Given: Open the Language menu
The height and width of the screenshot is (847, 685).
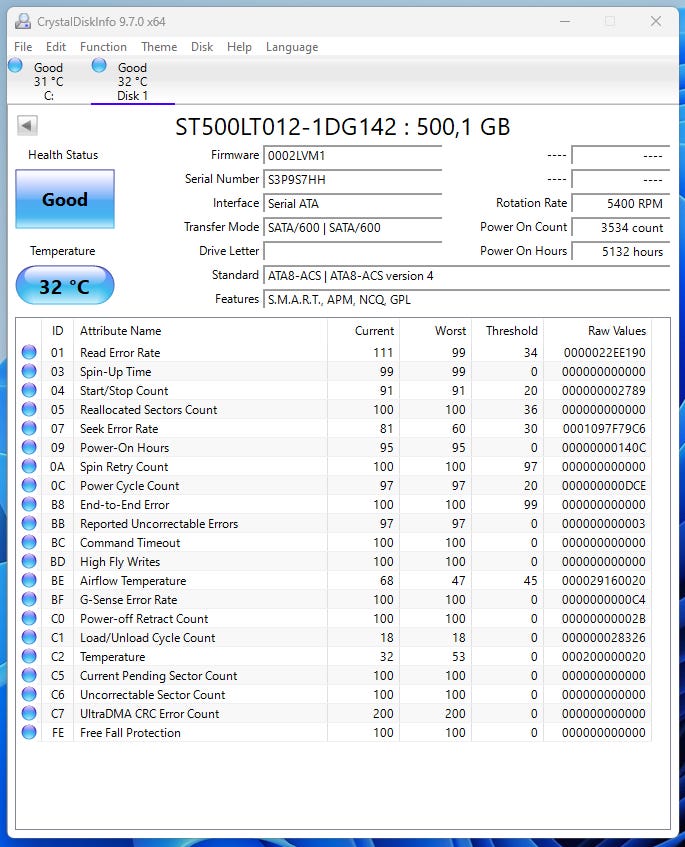Looking at the screenshot, I should click(292, 47).
